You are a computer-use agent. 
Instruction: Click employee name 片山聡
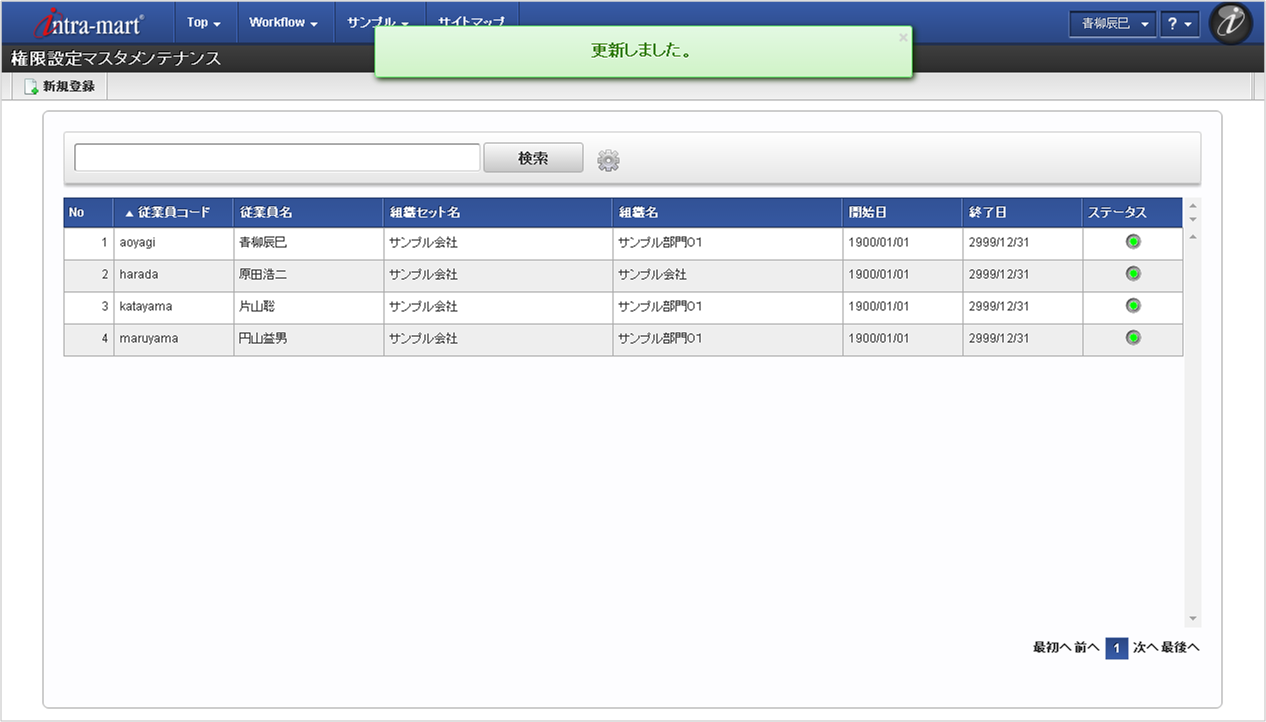[x=257, y=307]
